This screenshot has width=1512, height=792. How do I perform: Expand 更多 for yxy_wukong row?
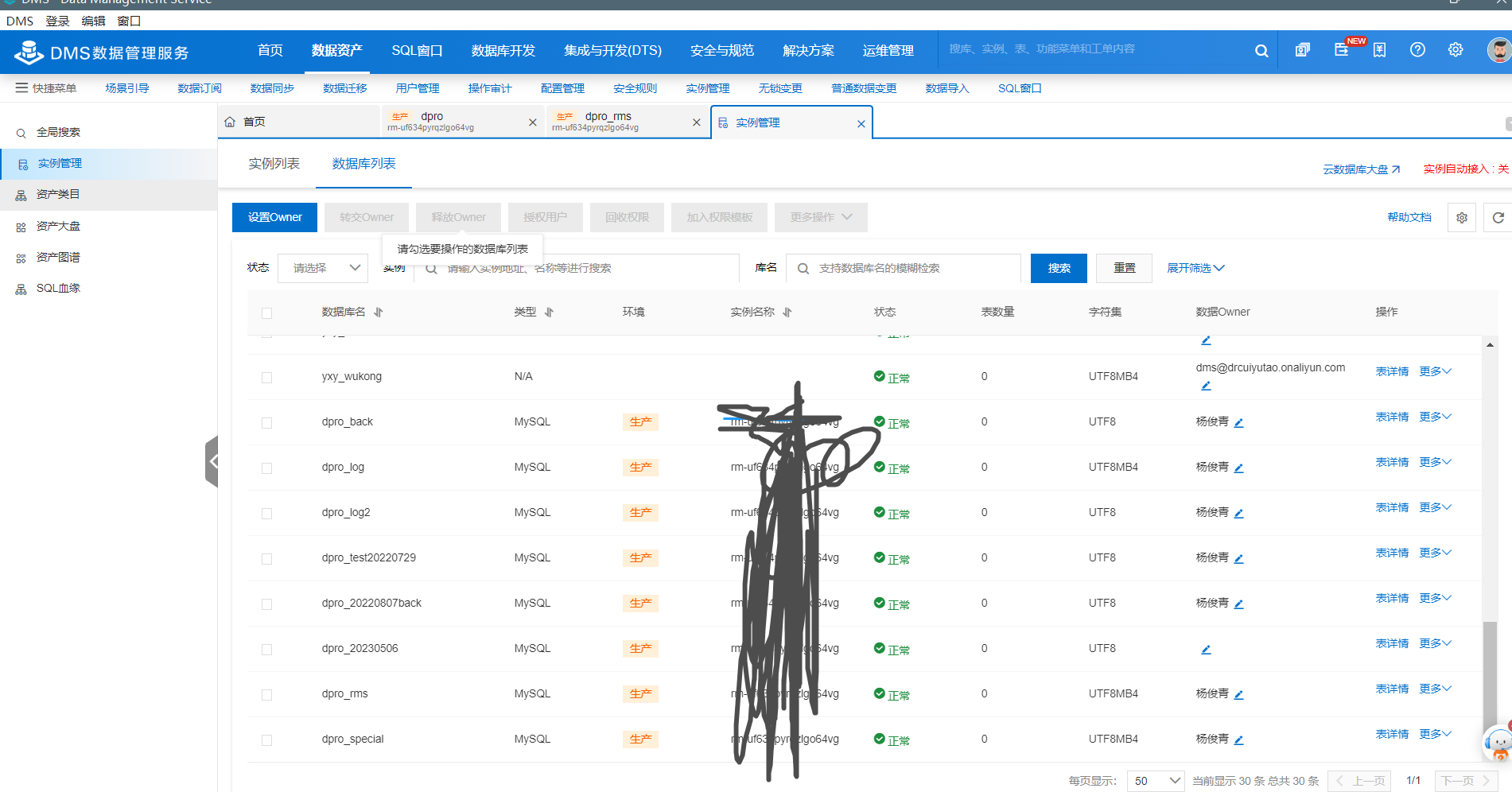[x=1435, y=371]
